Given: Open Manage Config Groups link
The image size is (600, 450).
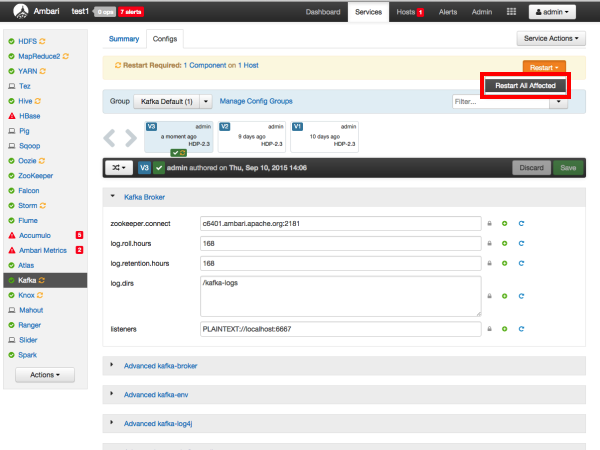Looking at the screenshot, I should (256, 101).
